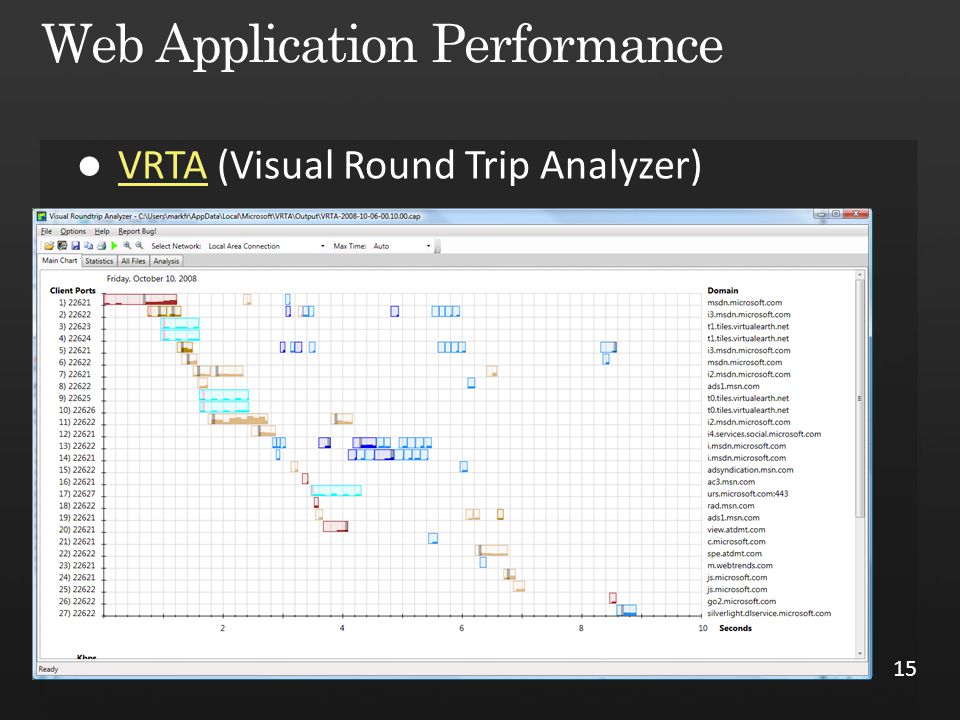Click the Client Ports column header
Viewport: 960px width, 720px height.
(x=73, y=290)
